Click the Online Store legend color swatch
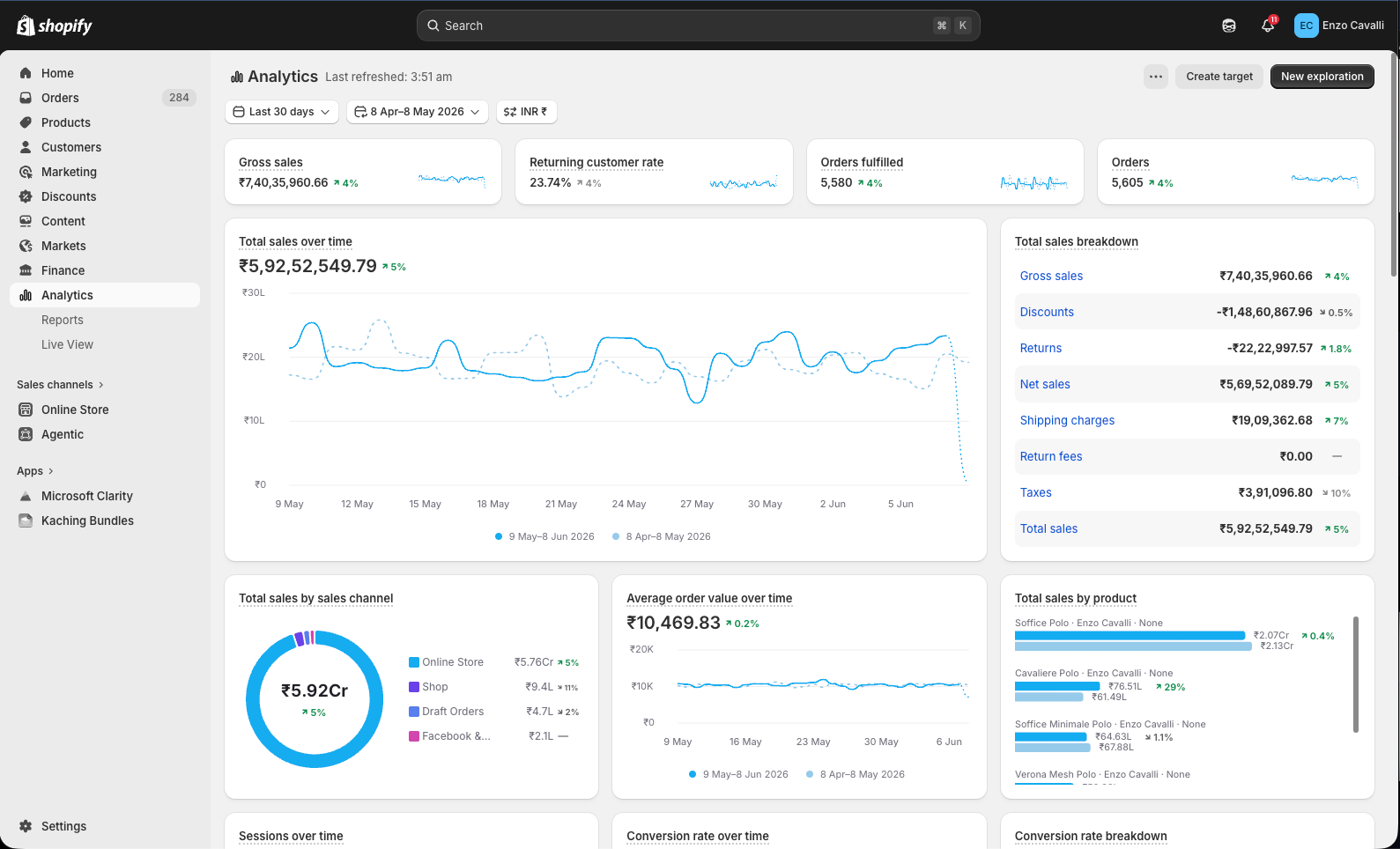 pos(414,662)
